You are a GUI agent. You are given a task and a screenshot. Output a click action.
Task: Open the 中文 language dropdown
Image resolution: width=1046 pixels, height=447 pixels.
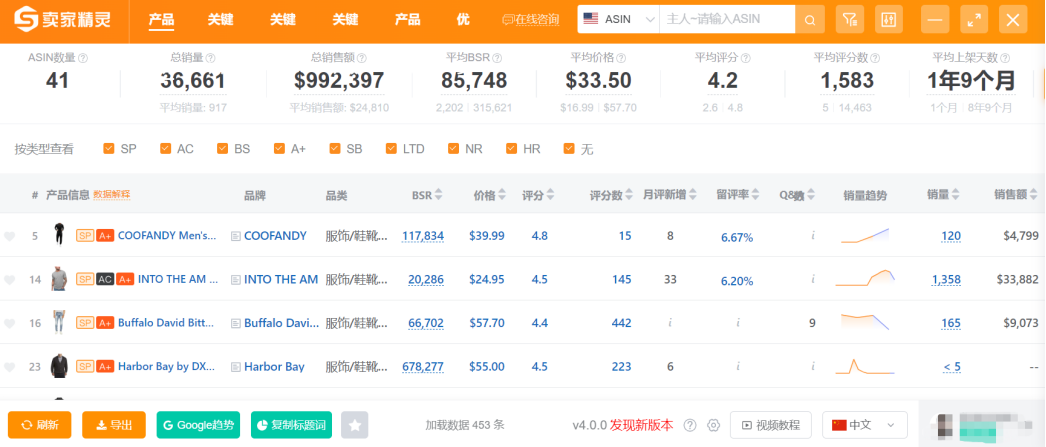click(x=864, y=425)
